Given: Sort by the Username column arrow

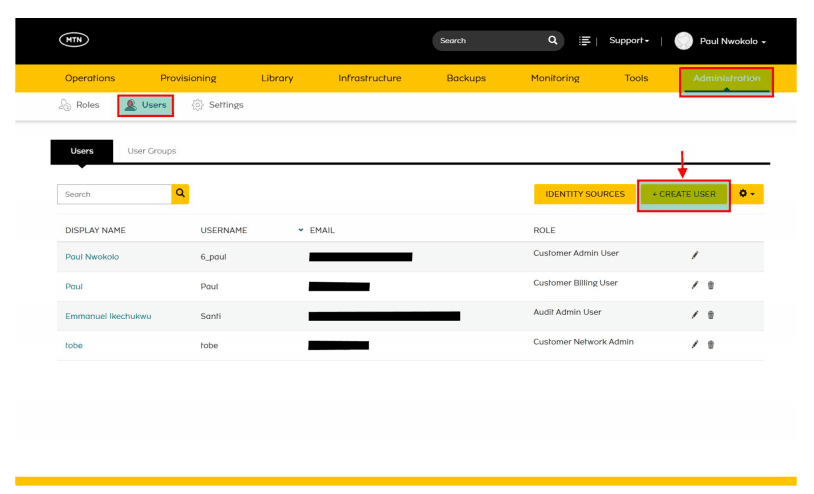Looking at the screenshot, I should 301,230.
